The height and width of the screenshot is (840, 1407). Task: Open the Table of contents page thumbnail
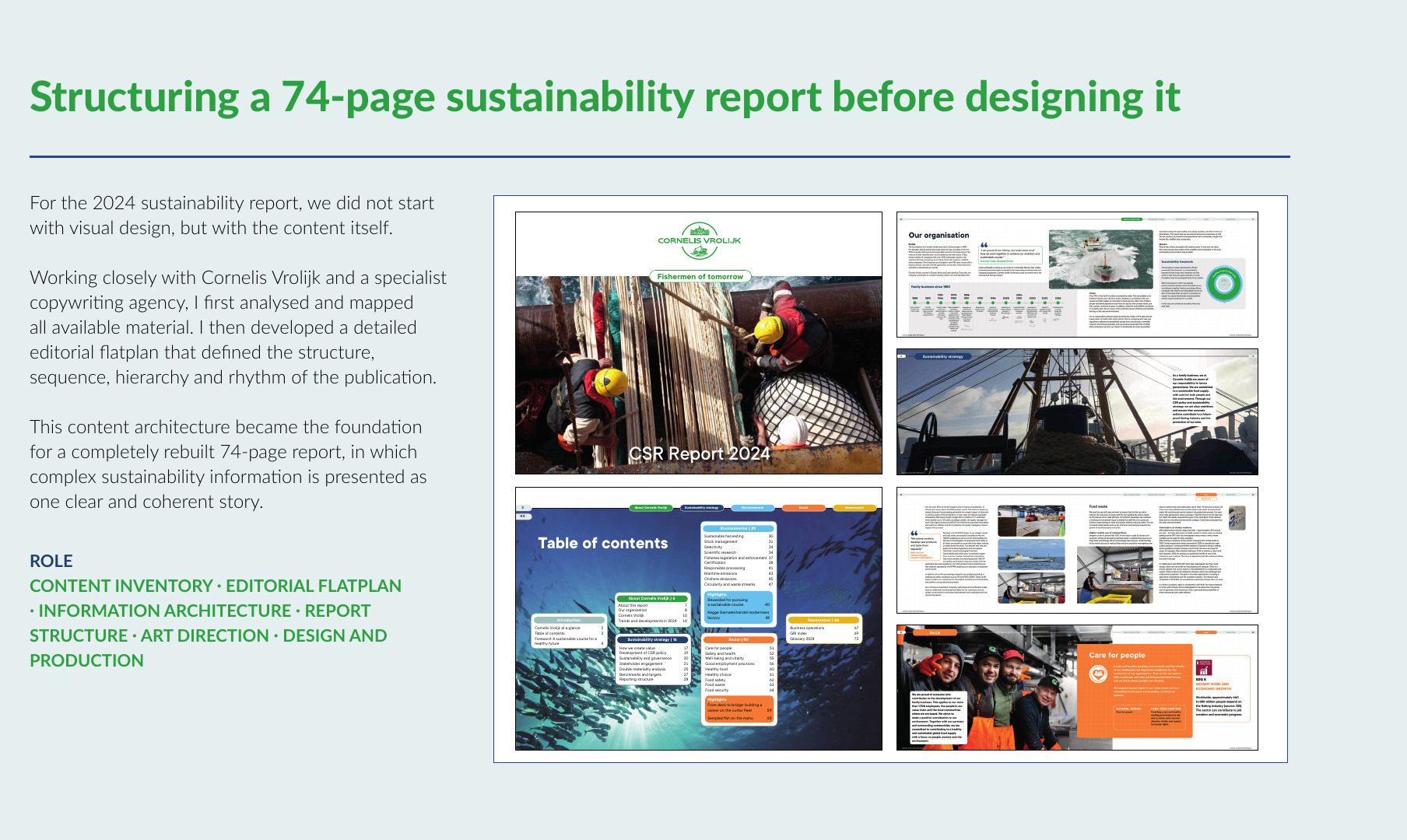pyautogui.click(x=698, y=619)
